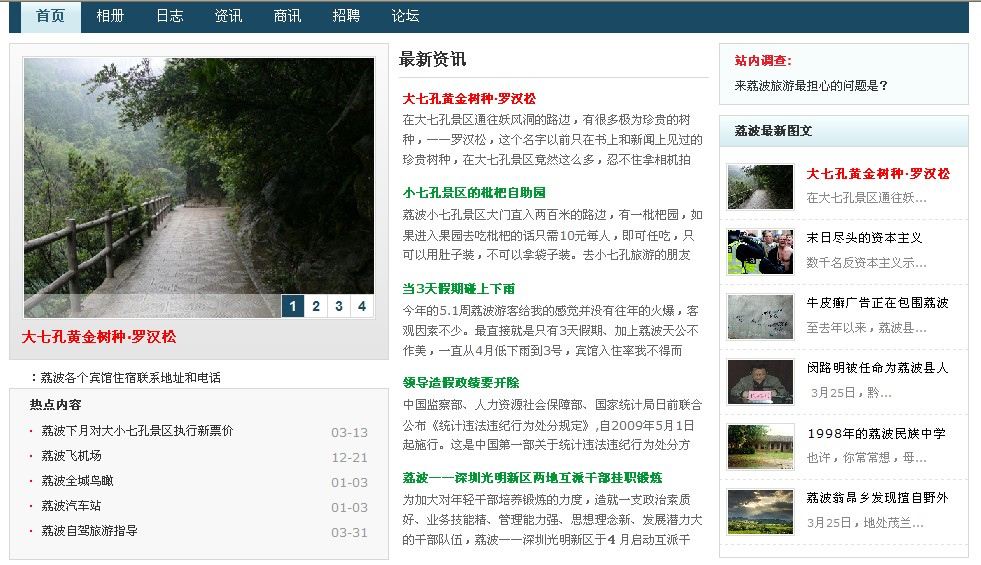Jump to slide 4 of the slideshow
The height and width of the screenshot is (565, 981).
tap(362, 306)
